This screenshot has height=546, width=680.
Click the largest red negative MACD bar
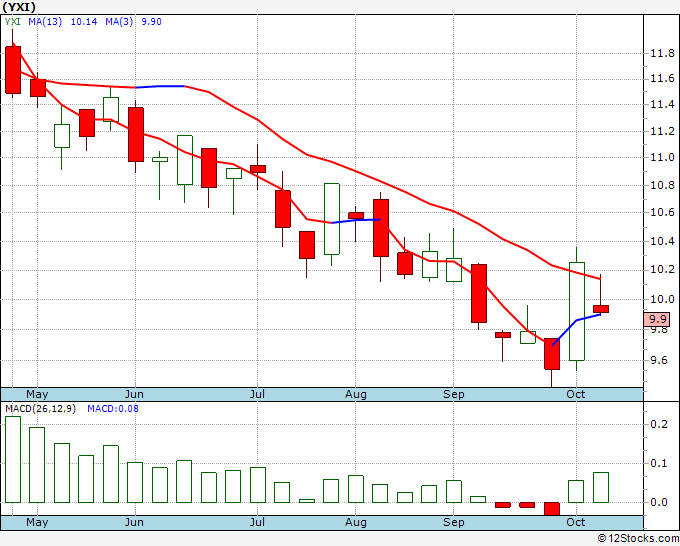tap(552, 509)
